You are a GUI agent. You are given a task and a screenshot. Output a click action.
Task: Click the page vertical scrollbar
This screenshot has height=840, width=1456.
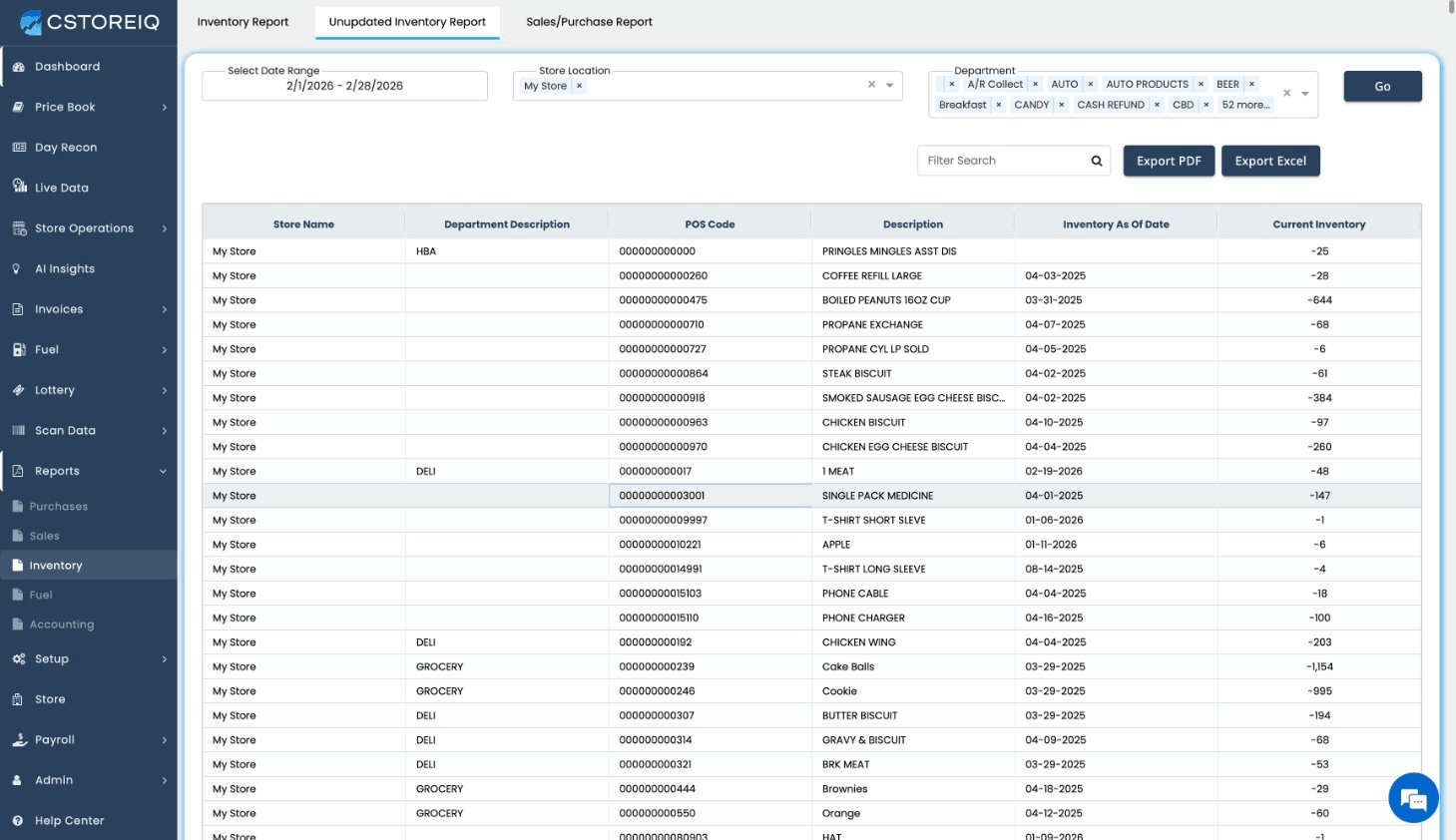1451,8
